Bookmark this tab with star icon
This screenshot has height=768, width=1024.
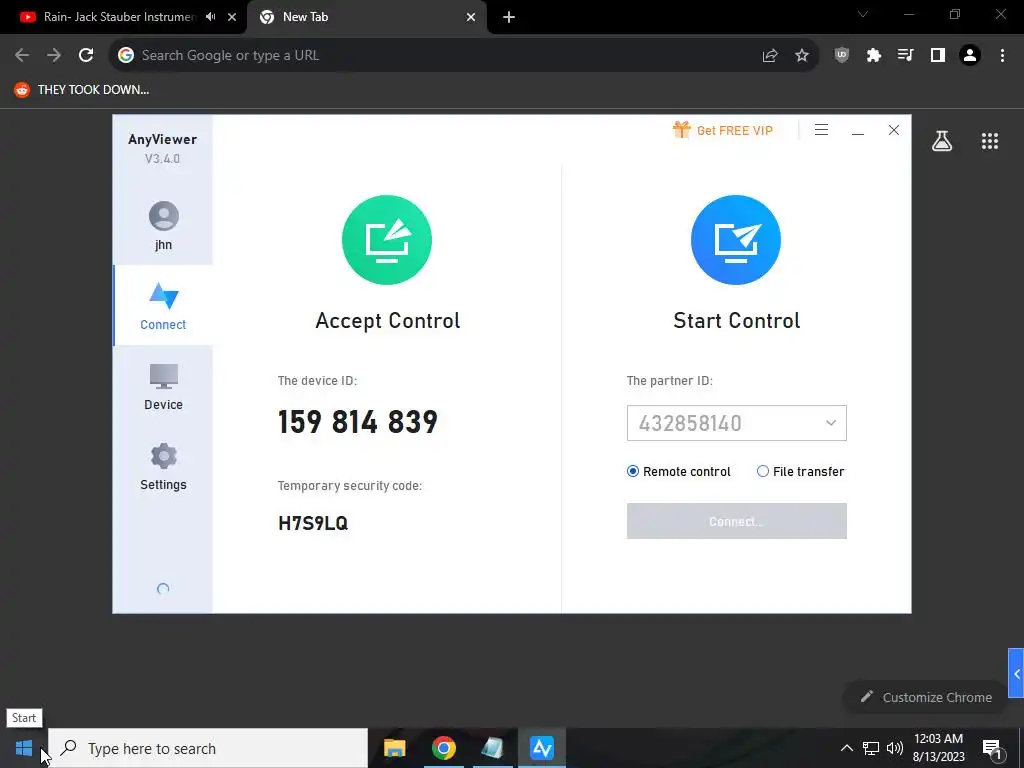pos(802,56)
